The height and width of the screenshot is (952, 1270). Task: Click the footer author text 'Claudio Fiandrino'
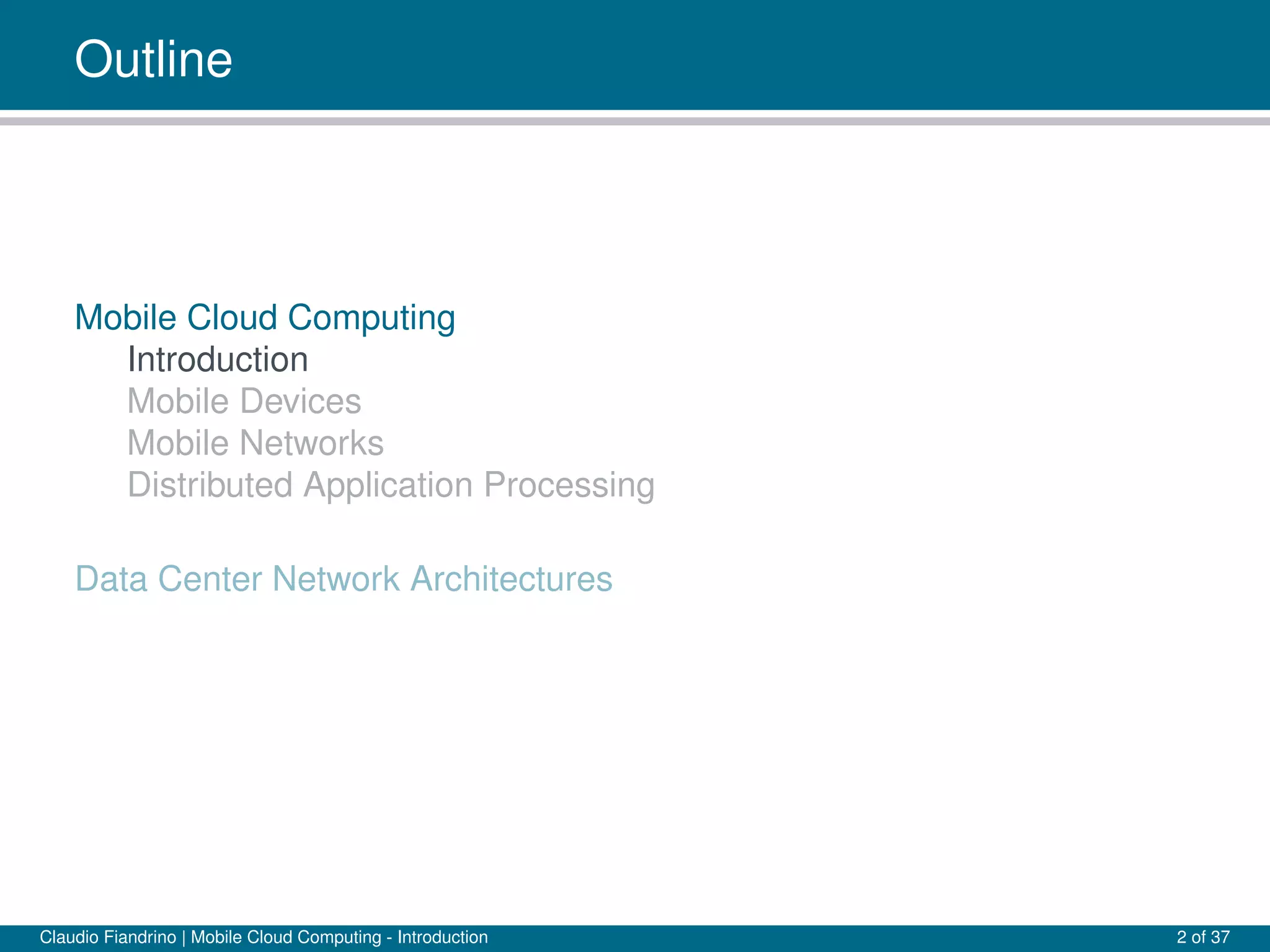click(108, 937)
